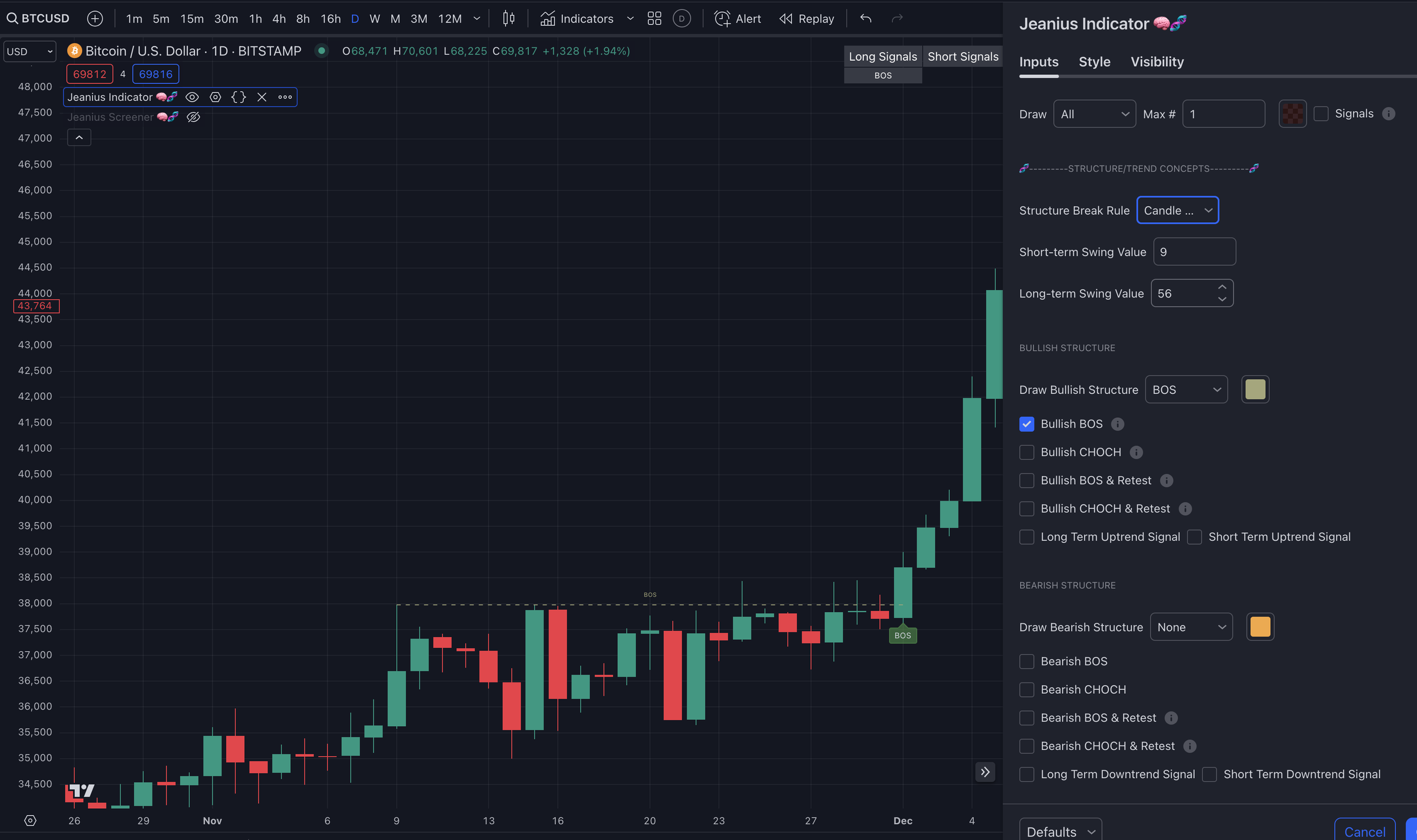The image size is (1417, 840).
Task: Show info tooltip for Bearish BOS & Retest
Action: click(x=1170, y=718)
